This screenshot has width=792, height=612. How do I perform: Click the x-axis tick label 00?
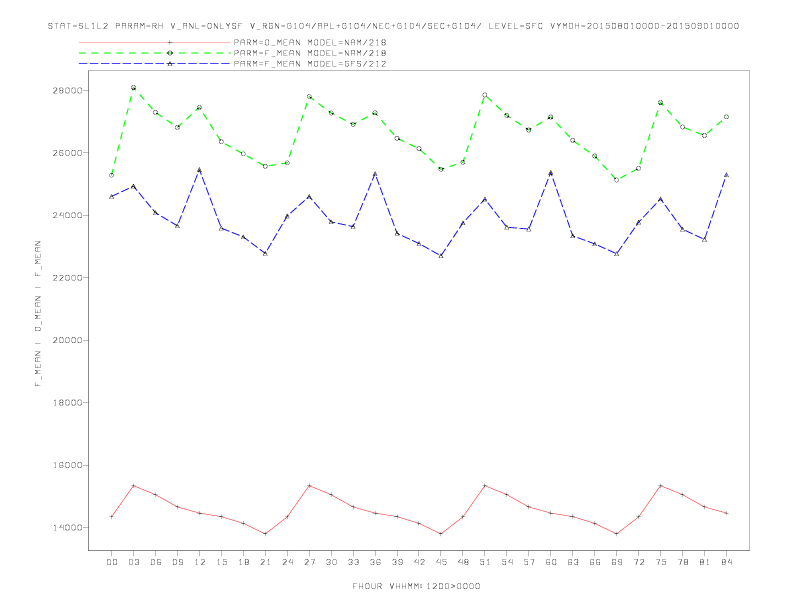[112, 562]
